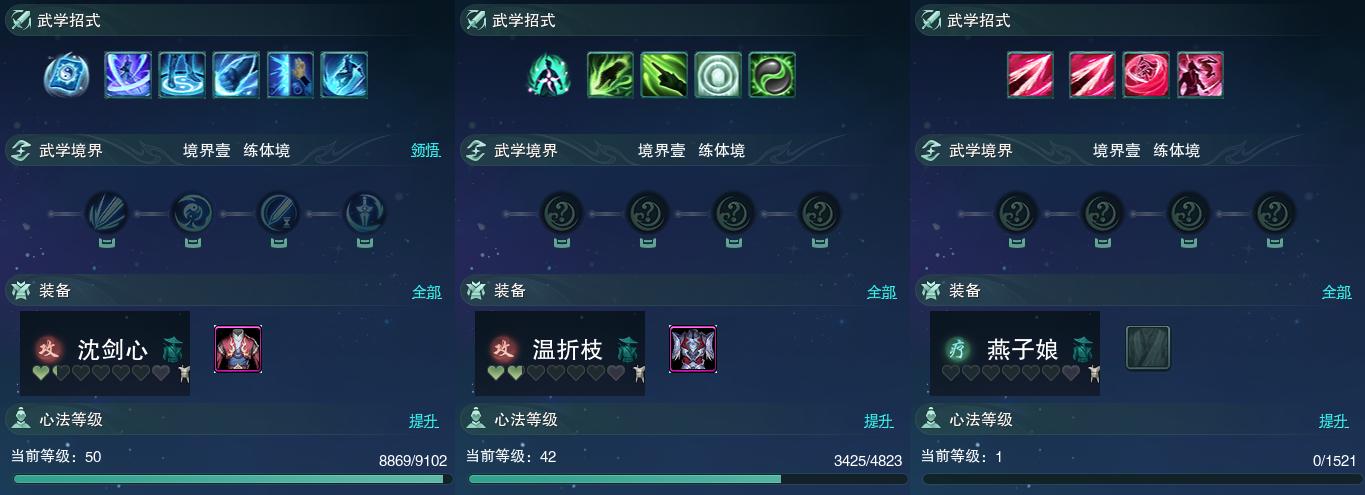Viewport: 1365px width, 495px height.
Task: Select the 燕子娘 healer character card
Action: pos(1015,353)
